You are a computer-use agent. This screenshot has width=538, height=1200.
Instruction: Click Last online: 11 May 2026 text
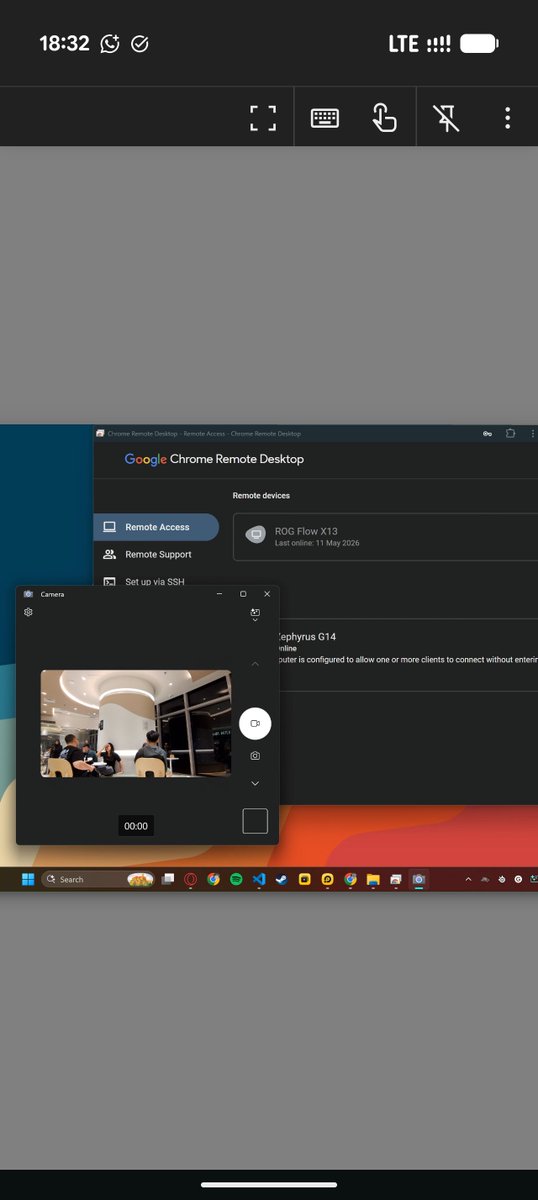pyautogui.click(x=317, y=543)
